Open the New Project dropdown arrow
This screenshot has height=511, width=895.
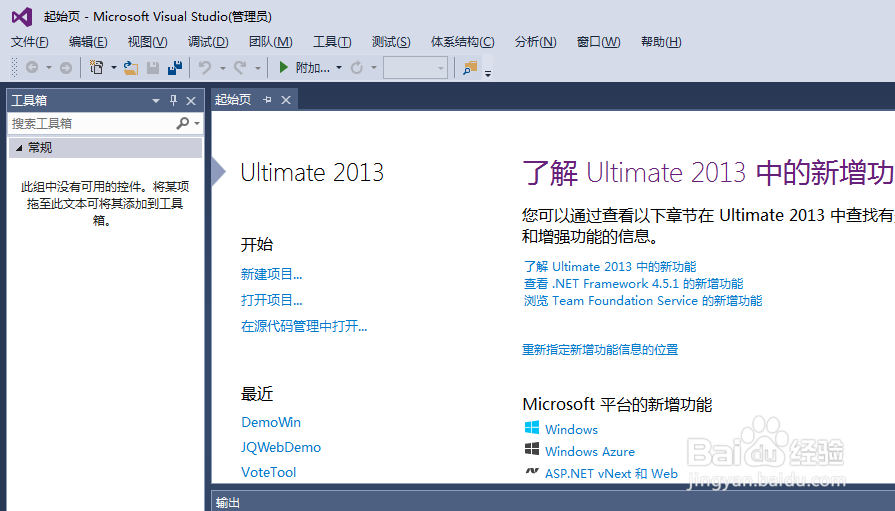(x=114, y=68)
